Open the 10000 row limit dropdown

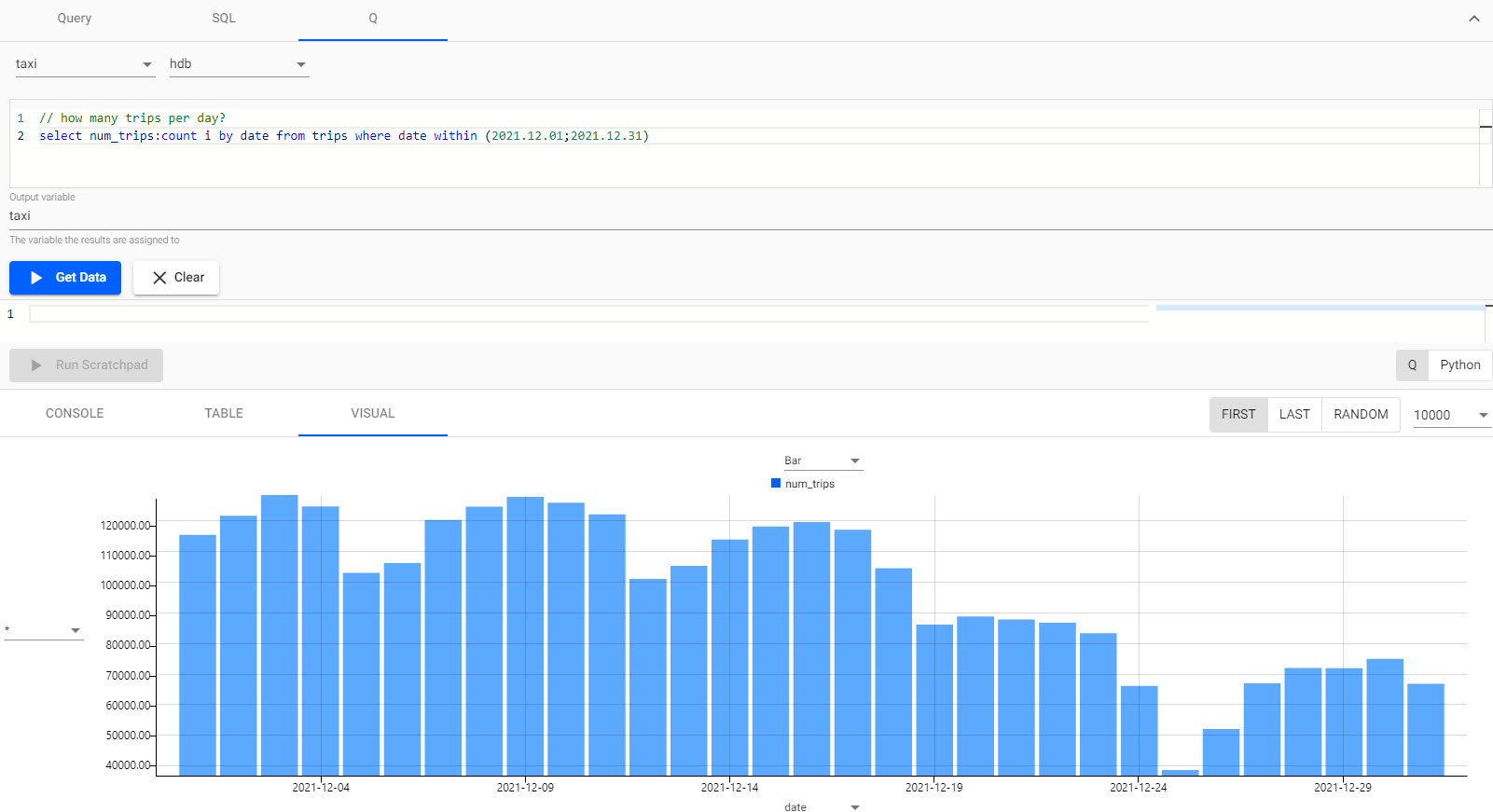[x=1451, y=415]
